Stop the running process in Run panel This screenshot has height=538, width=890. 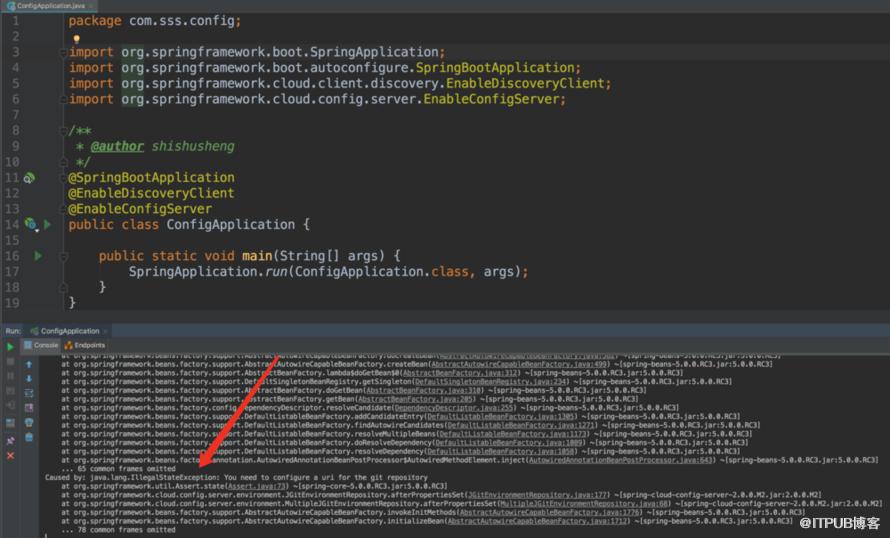(10, 362)
